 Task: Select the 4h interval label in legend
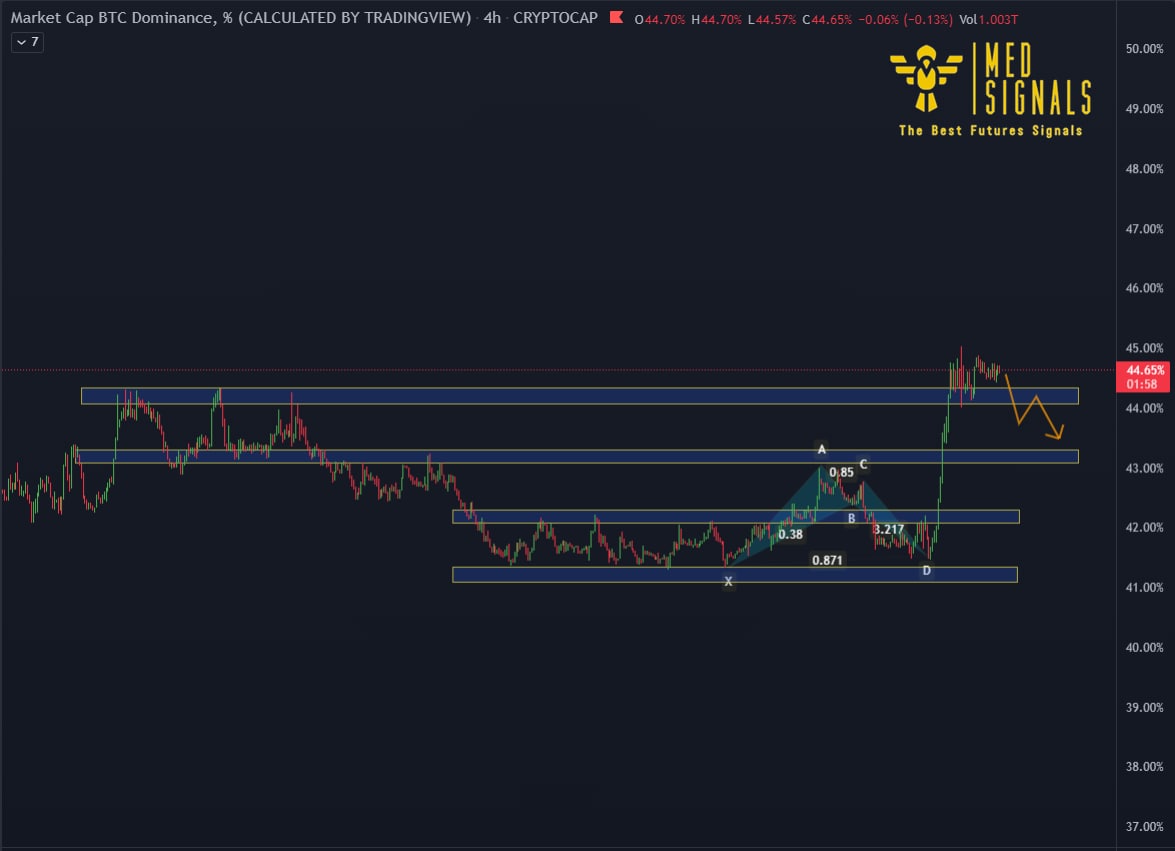[492, 17]
